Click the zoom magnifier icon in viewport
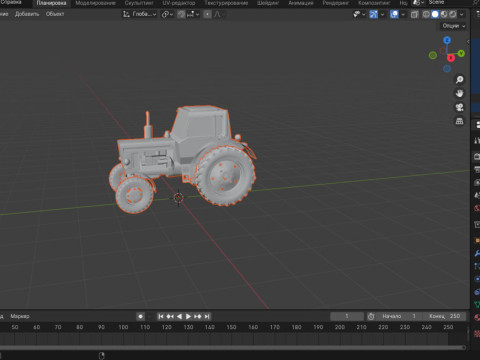The height and width of the screenshot is (360, 480). pos(460,79)
